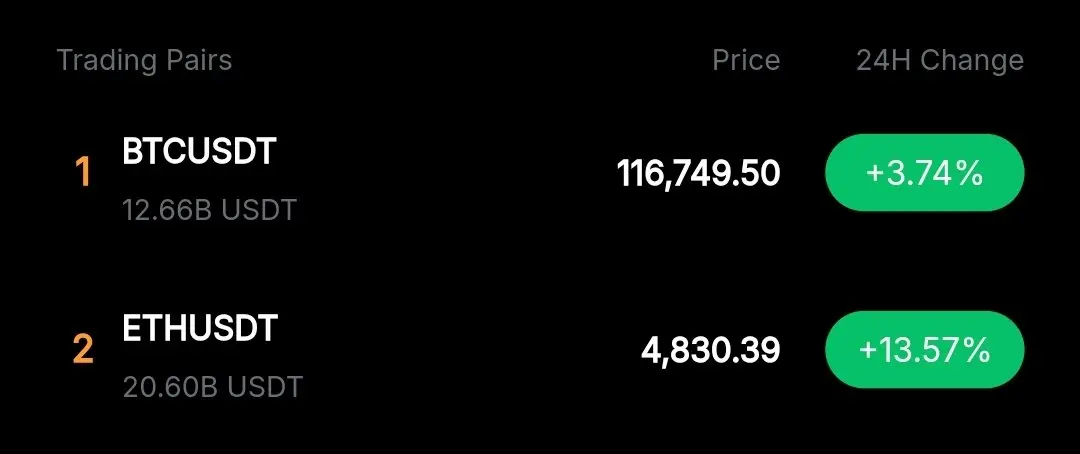Tap the USDT text under ETHUSDT
The width and height of the screenshot is (1080, 454).
(264, 387)
